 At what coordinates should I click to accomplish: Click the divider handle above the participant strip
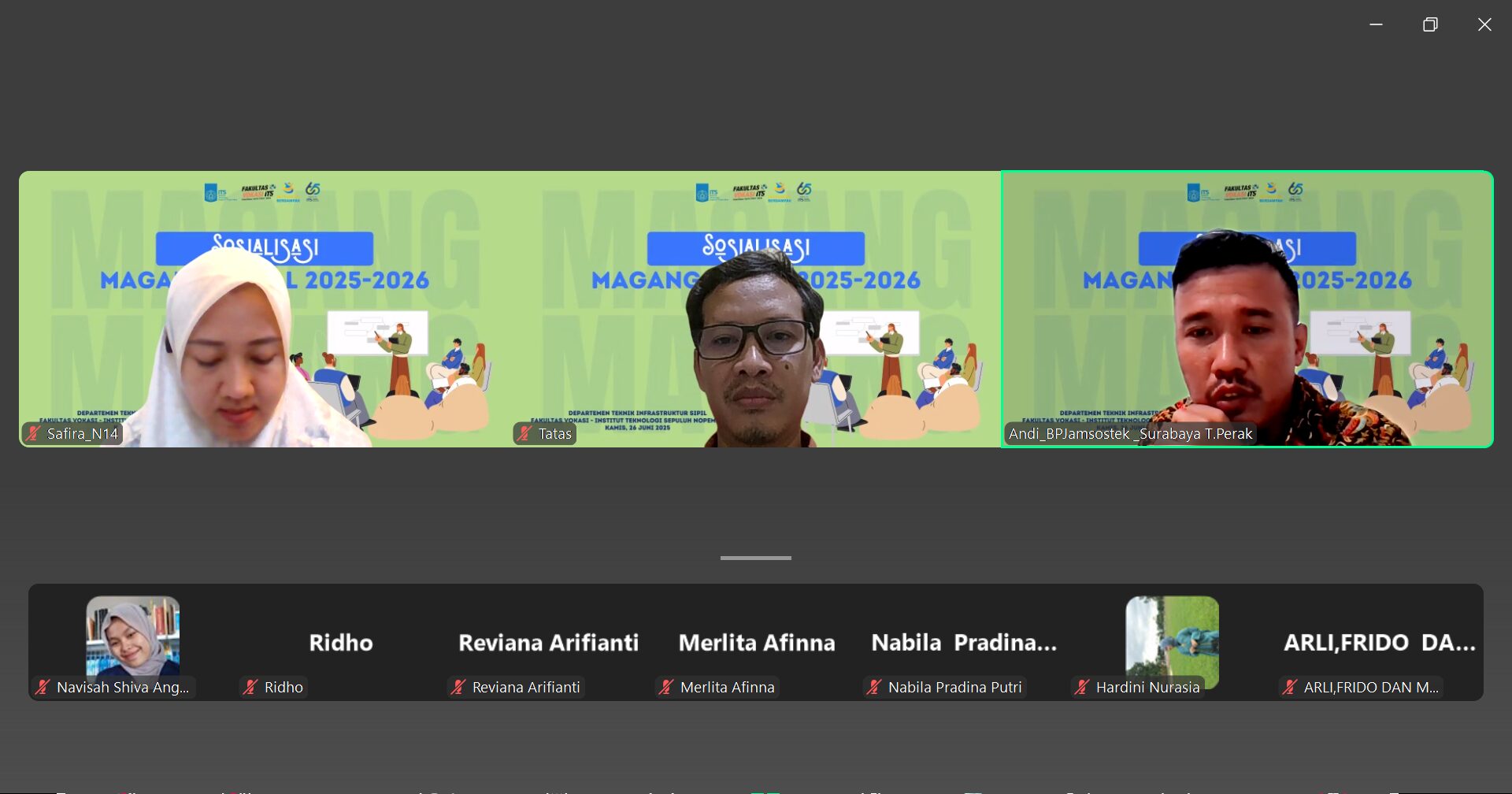pos(755,558)
